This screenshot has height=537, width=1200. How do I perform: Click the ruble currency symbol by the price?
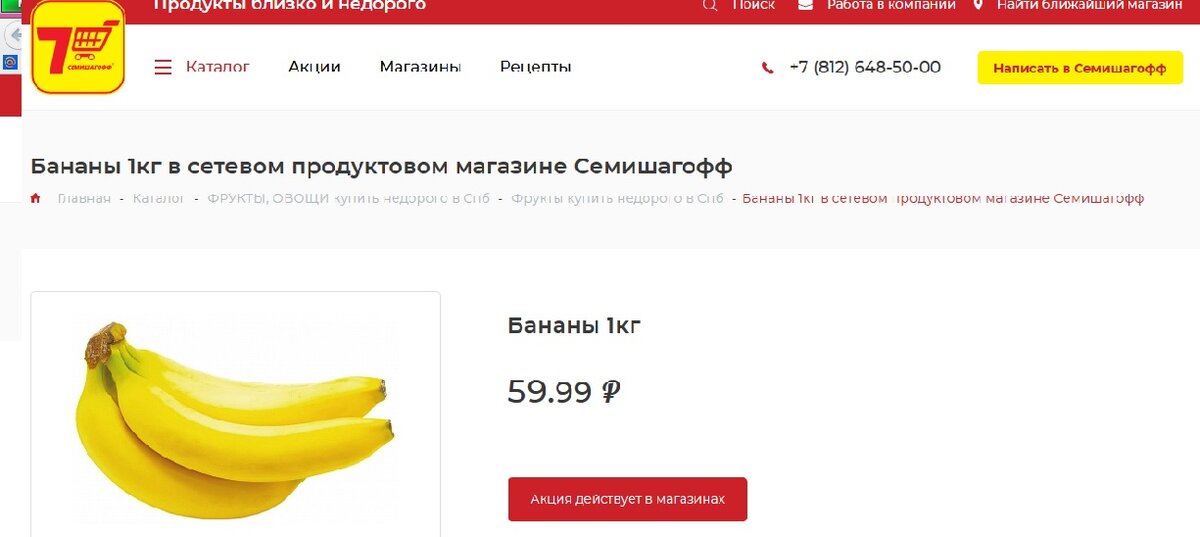point(610,391)
